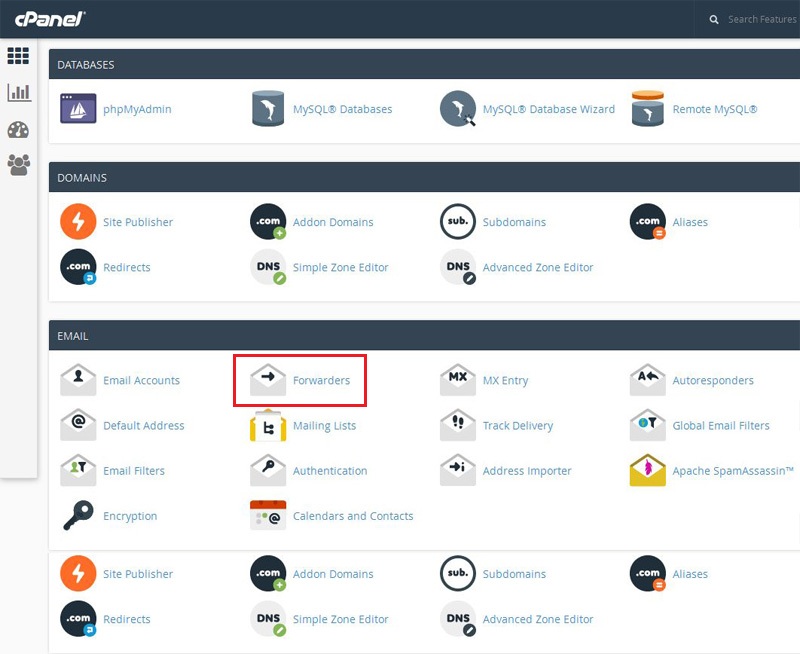Click the Global Email Filters icon
The width and height of the screenshot is (800, 654).
[647, 424]
